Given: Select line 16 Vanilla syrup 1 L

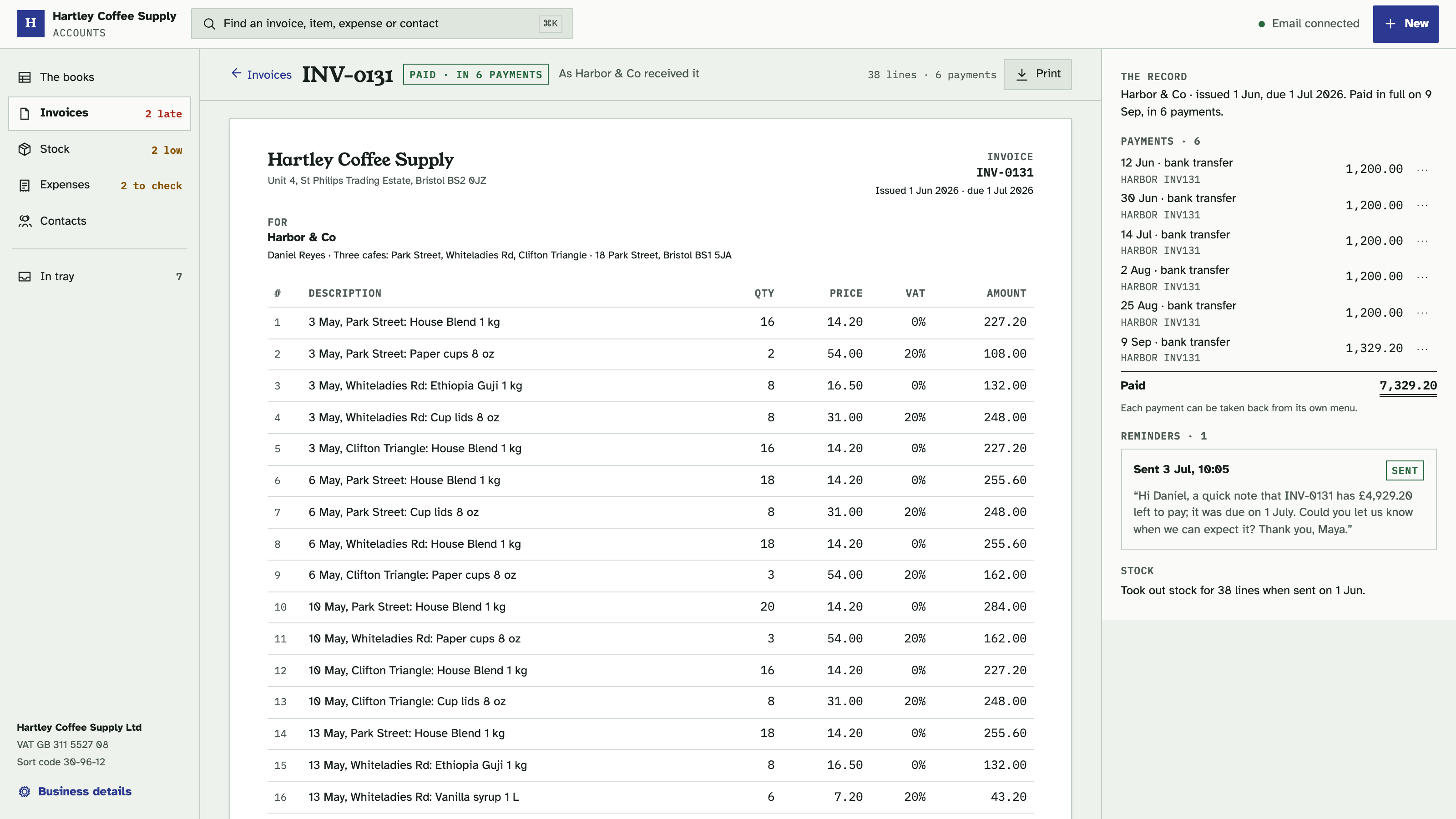Looking at the screenshot, I should coord(650,797).
